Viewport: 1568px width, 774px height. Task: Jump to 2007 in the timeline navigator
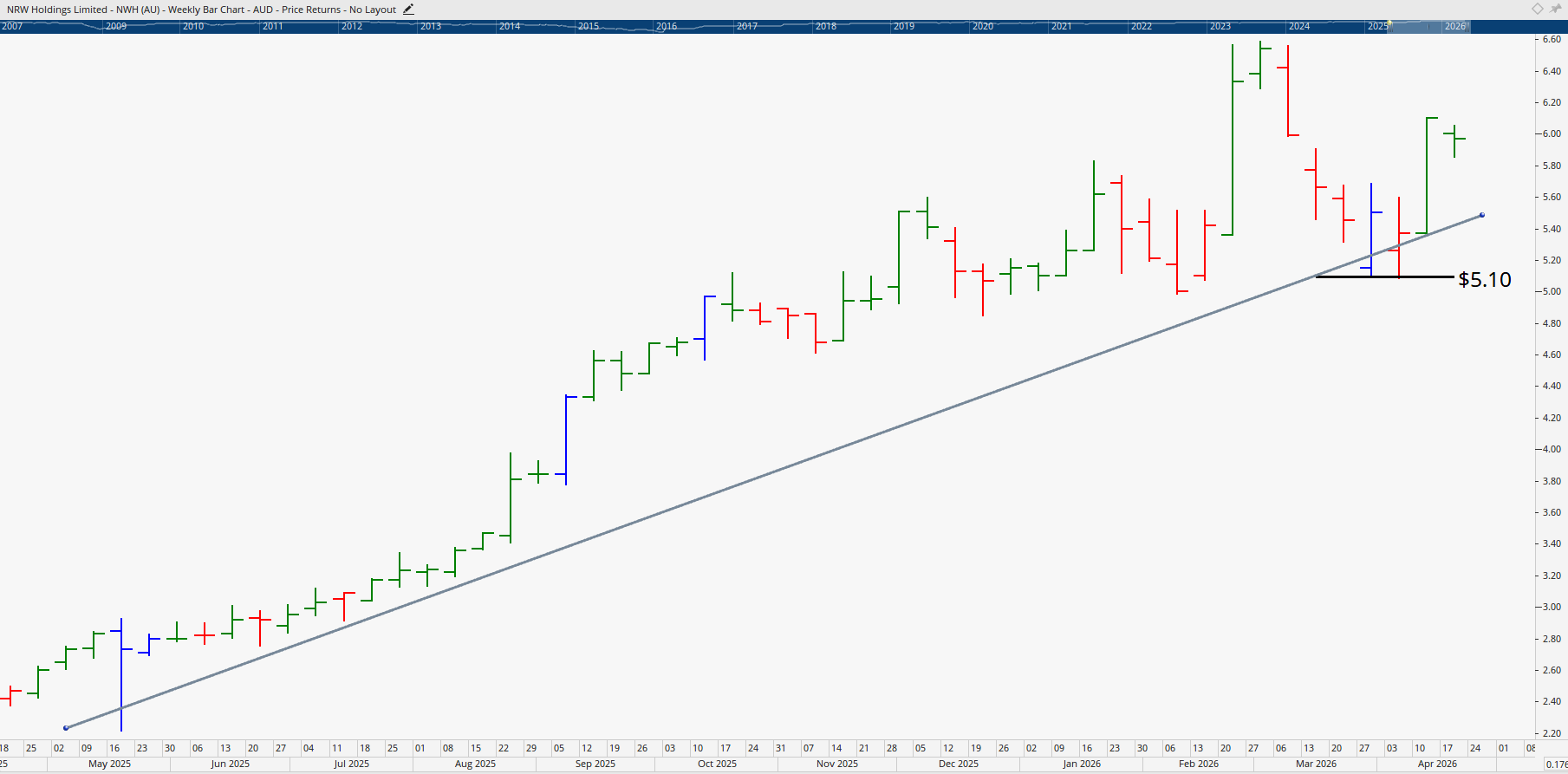point(12,26)
